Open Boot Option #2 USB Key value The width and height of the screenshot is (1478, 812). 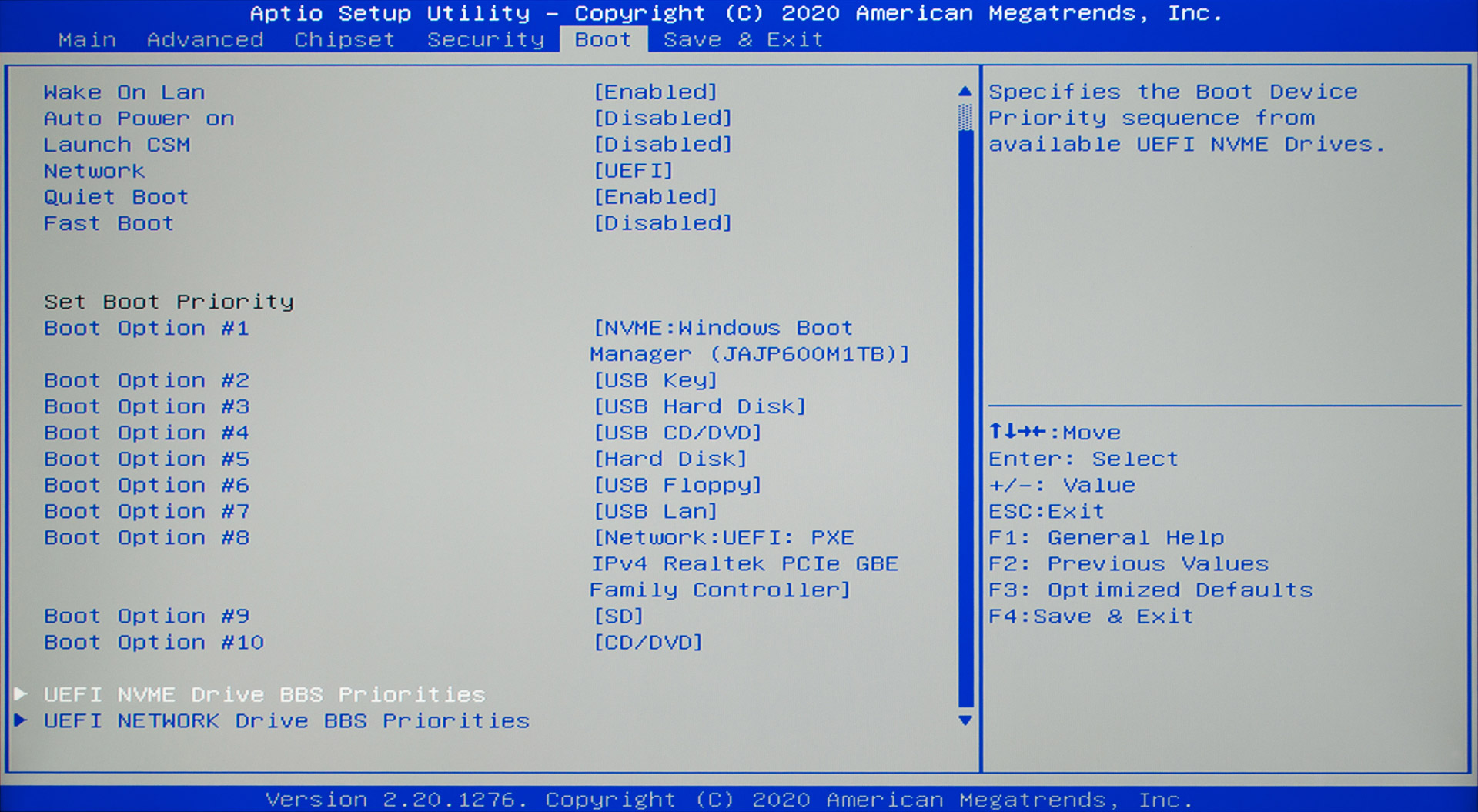(655, 380)
